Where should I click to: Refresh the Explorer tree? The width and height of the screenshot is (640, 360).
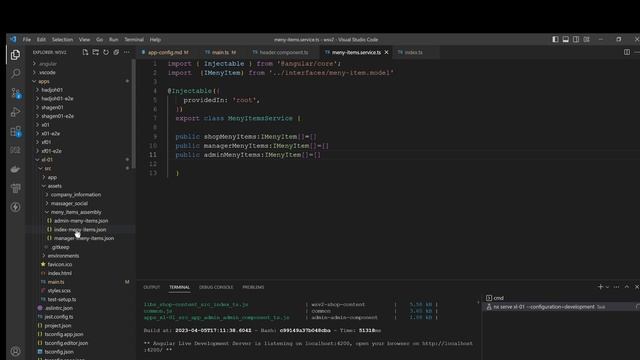pyautogui.click(x=106, y=52)
